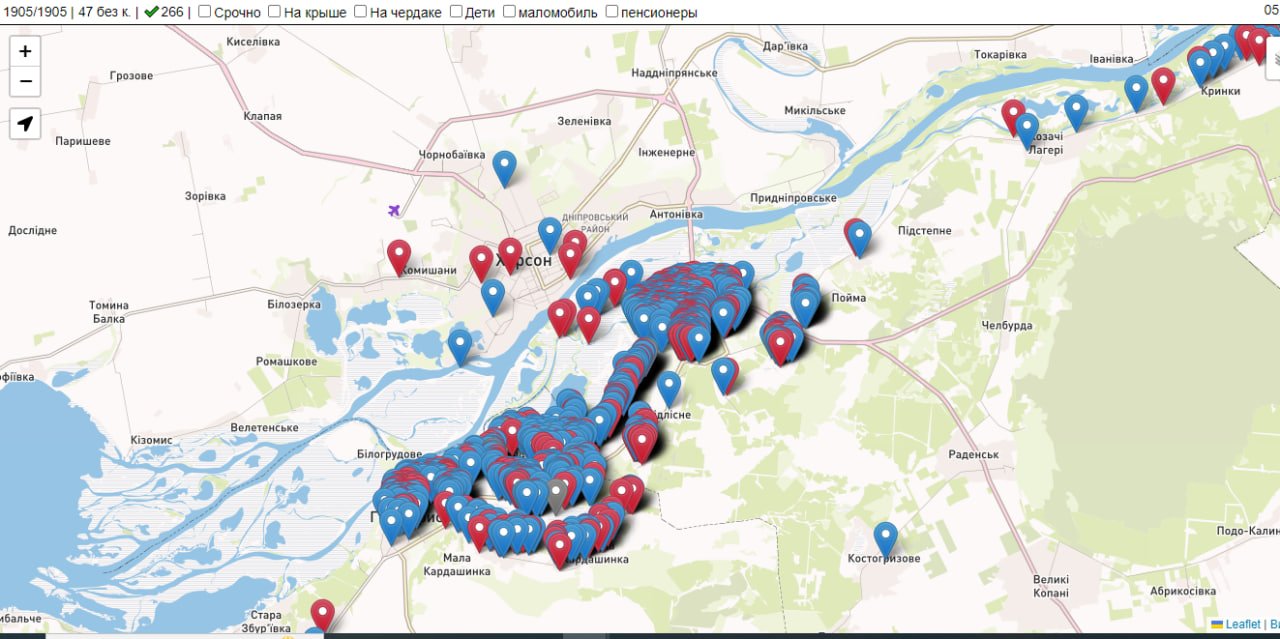
Task: Check the На чердаке filter
Action: click(360, 12)
